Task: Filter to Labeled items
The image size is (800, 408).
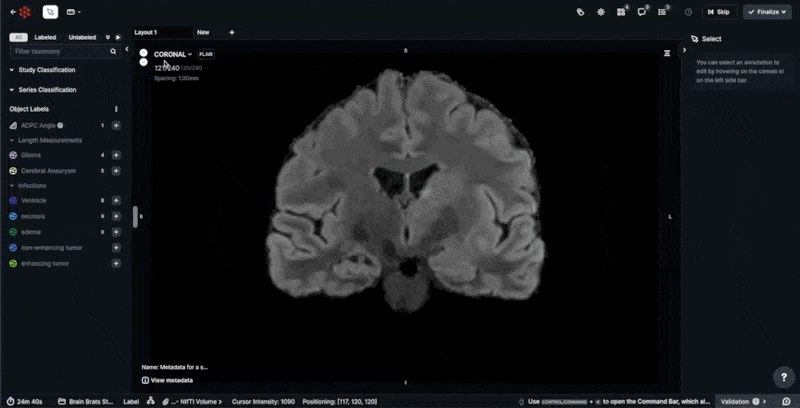Action: 45,37
